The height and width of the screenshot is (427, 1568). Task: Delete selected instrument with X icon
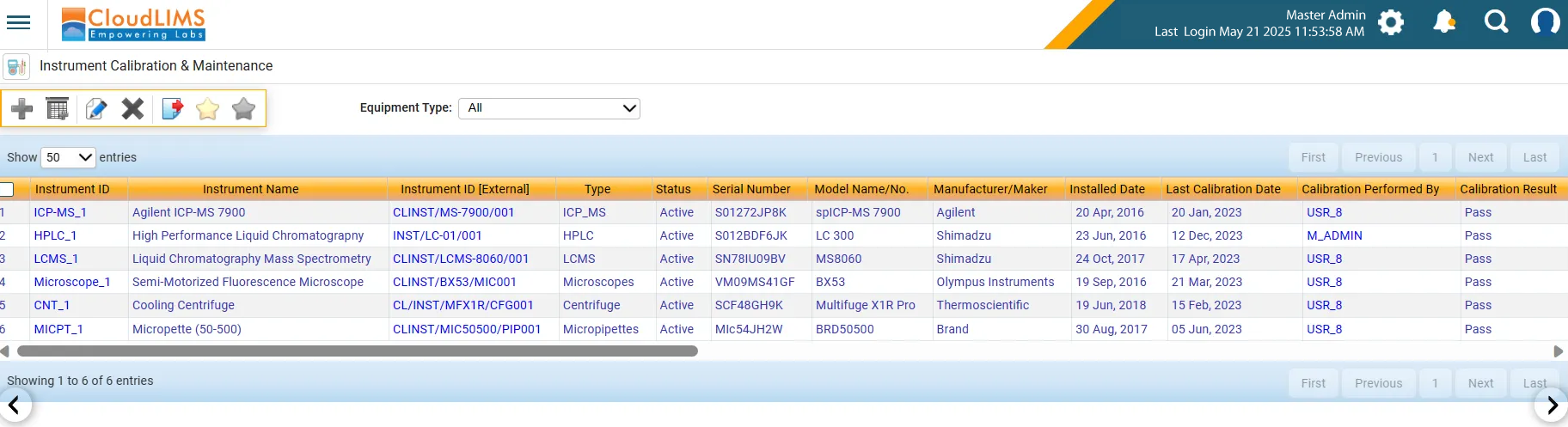pos(132,108)
